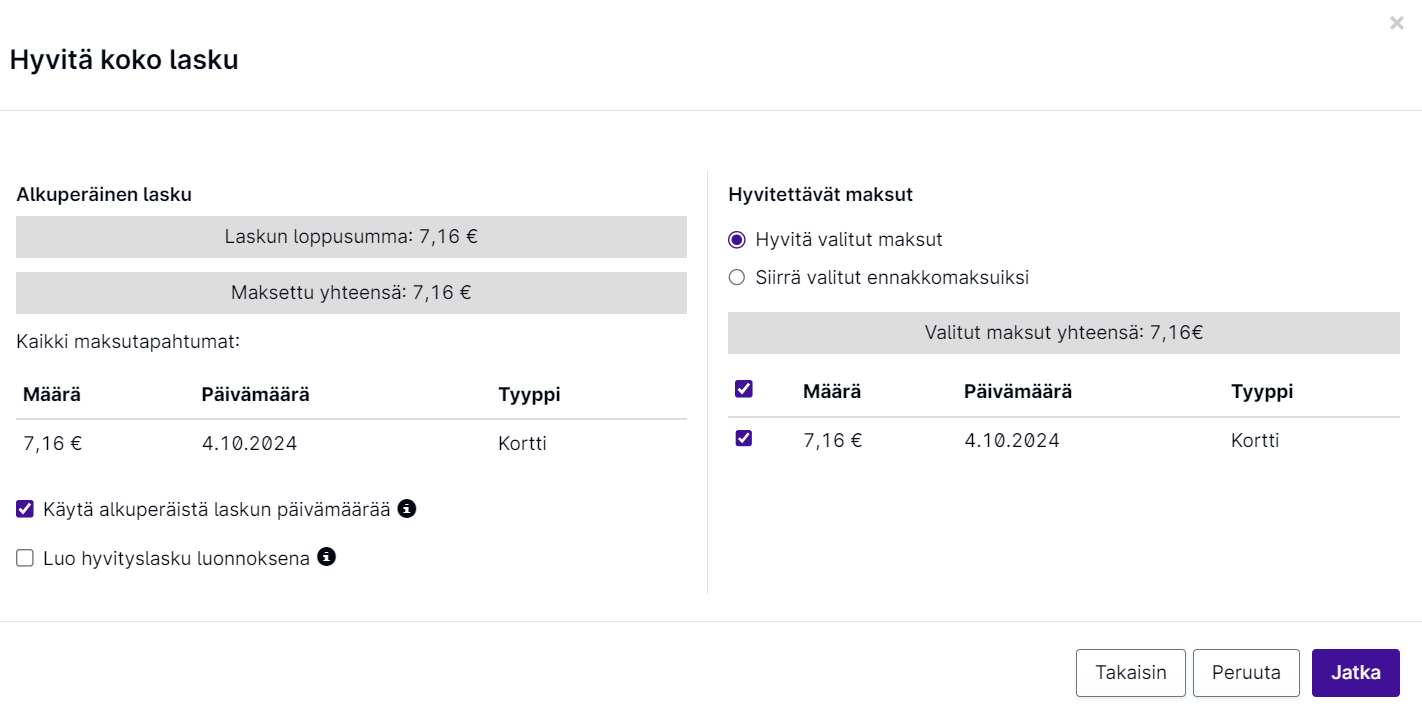Viewport: 1422px width, 710px height.
Task: Click Määrä column header in right table
Action: (832, 392)
